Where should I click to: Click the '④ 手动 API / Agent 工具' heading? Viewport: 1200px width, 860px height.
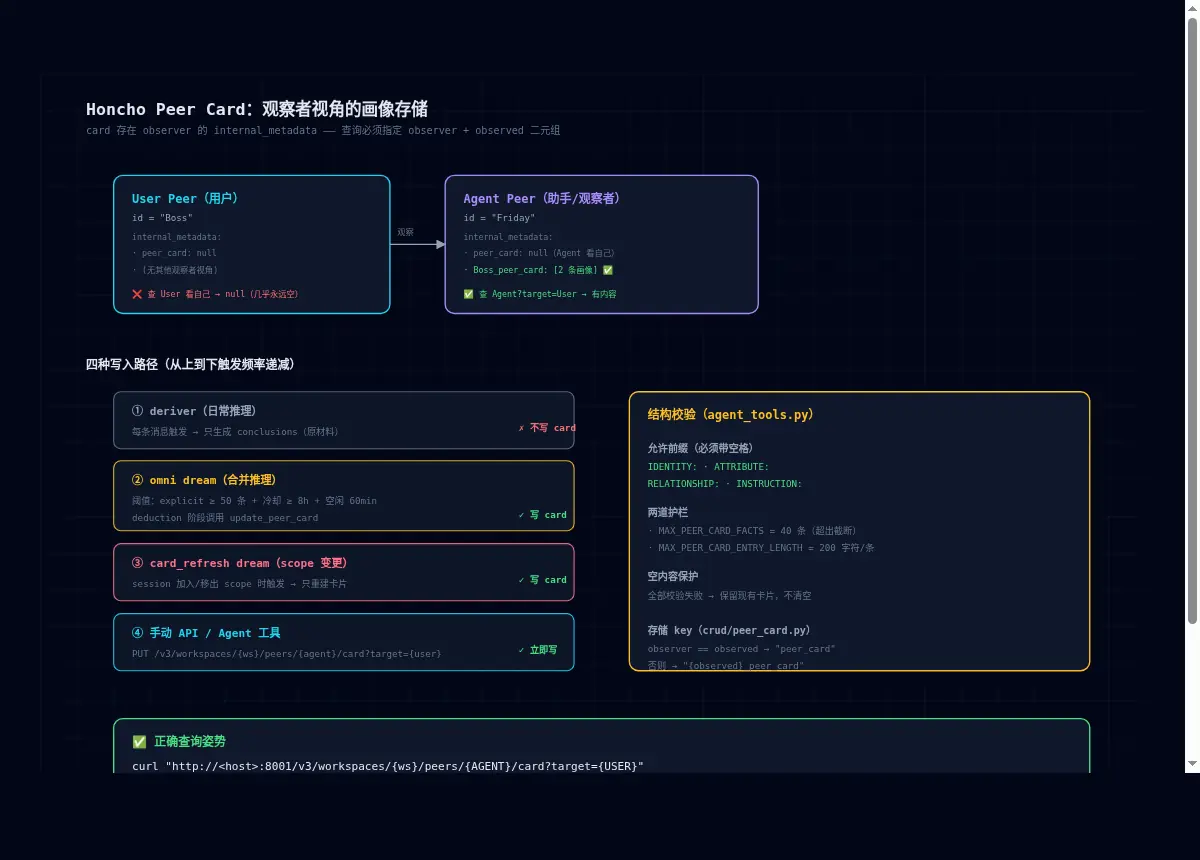tap(206, 633)
